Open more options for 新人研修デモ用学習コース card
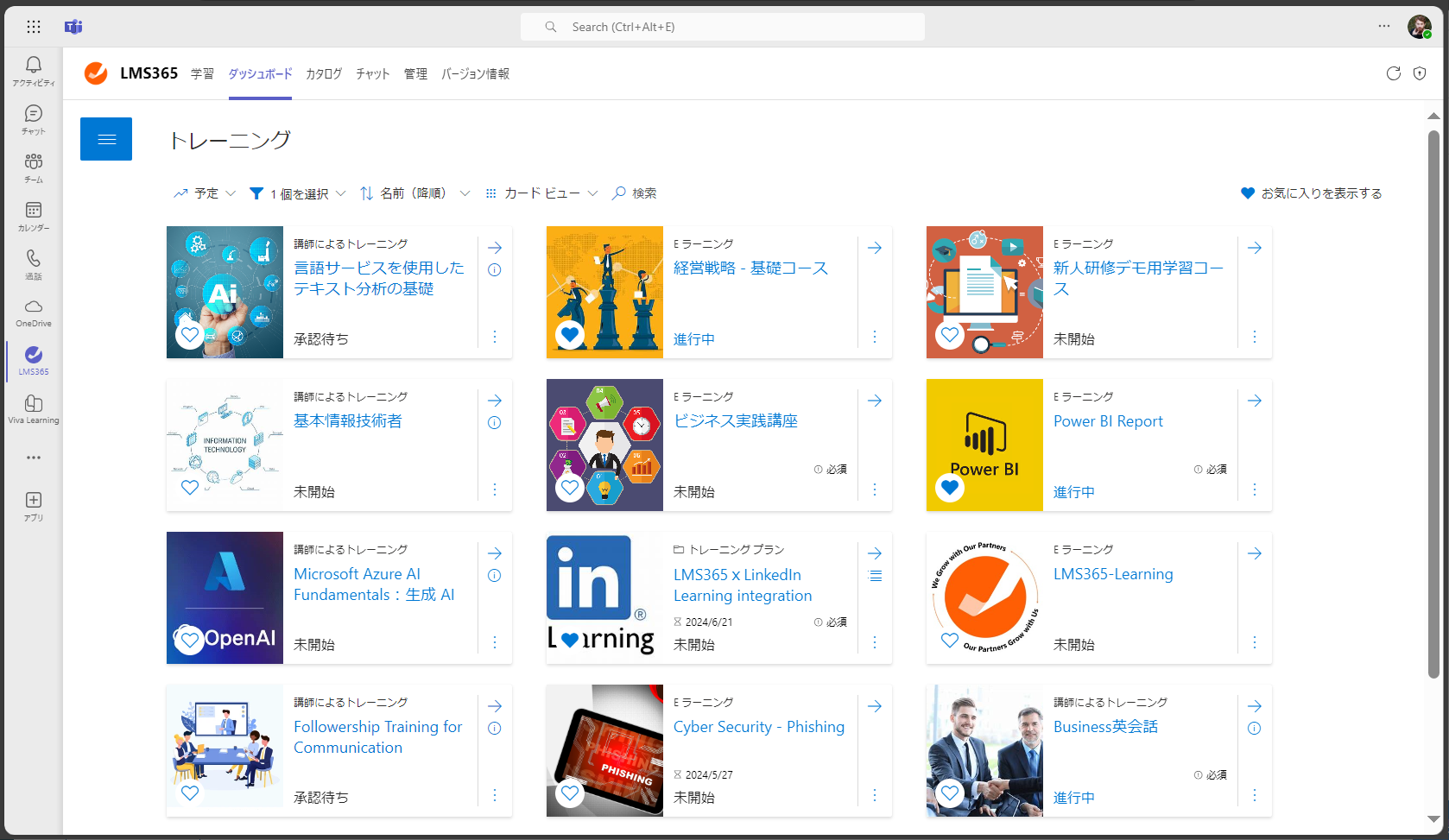The image size is (1449, 840). coord(1255,337)
